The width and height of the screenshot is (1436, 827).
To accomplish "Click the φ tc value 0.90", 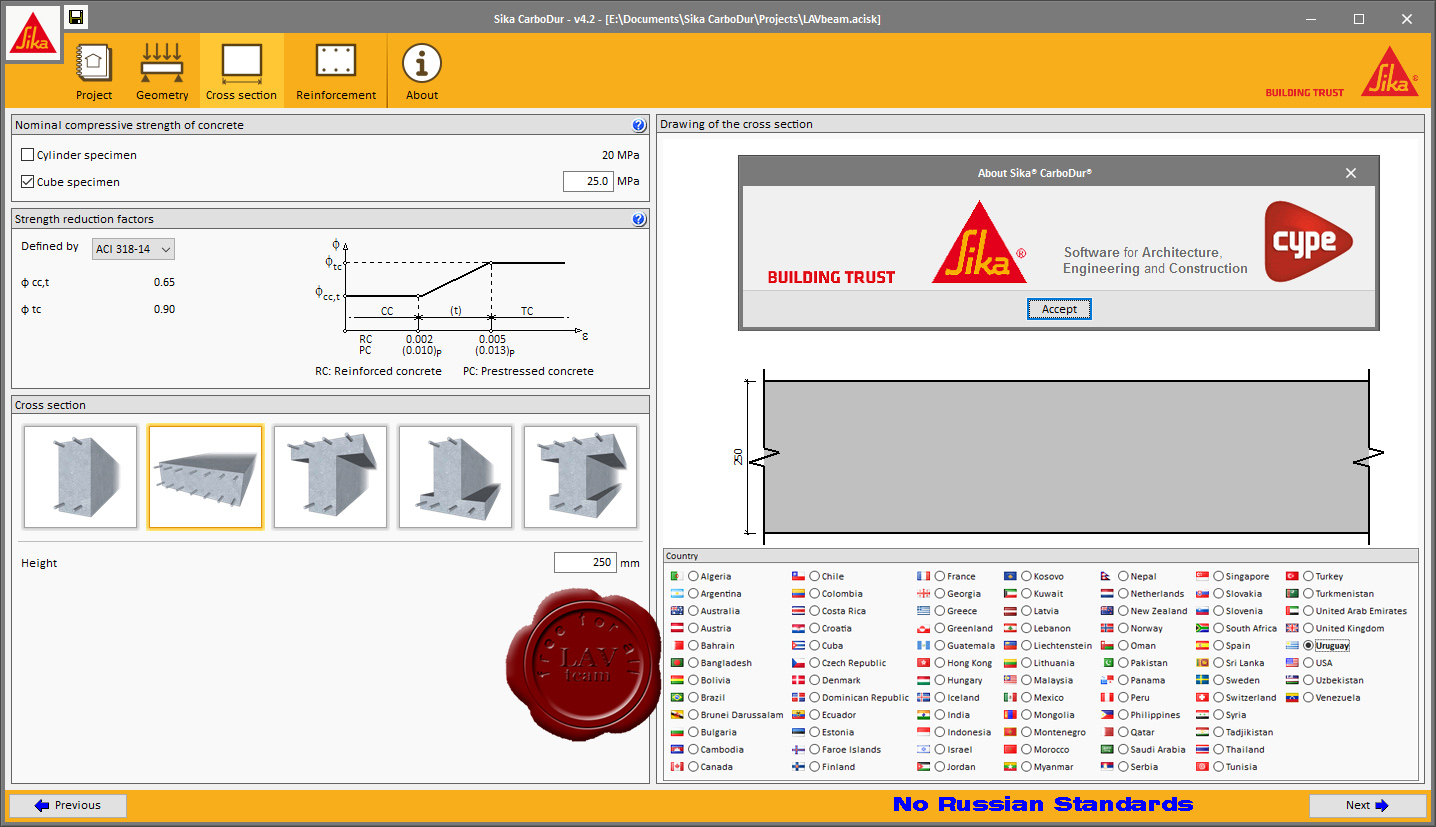I will point(164,309).
